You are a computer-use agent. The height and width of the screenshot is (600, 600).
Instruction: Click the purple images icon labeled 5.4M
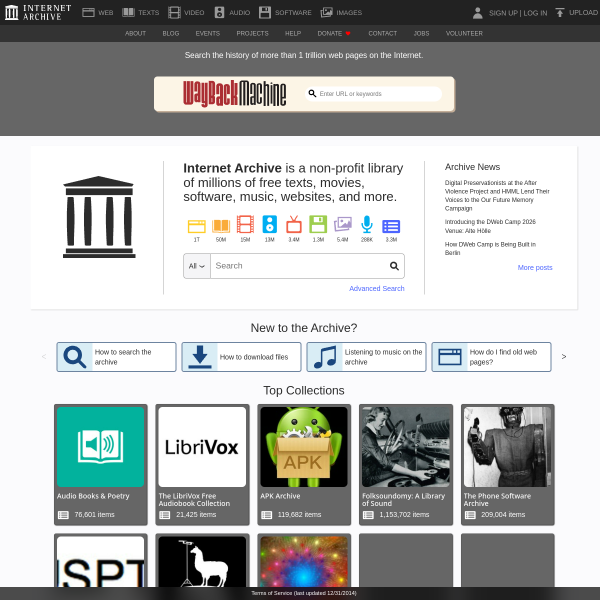(342, 224)
